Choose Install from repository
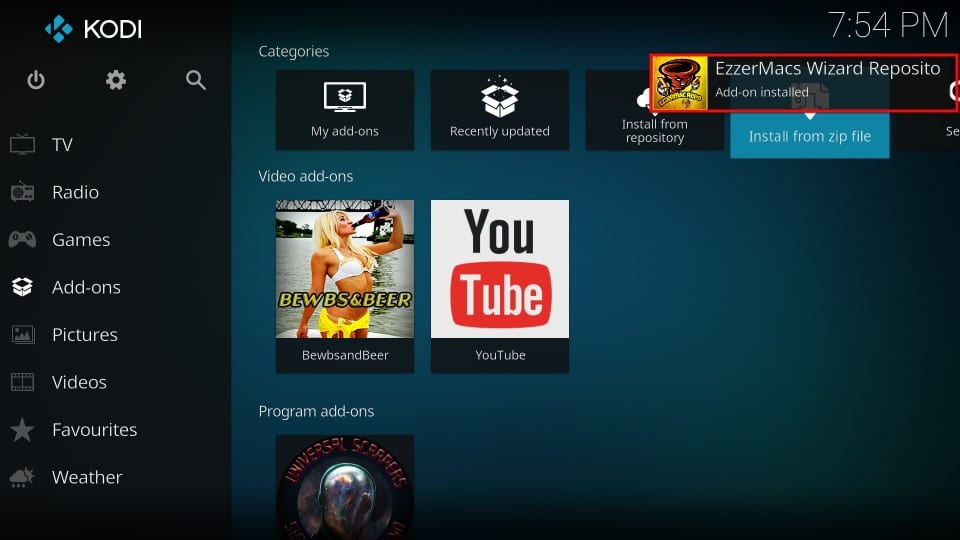Viewport: 960px width, 540px height. click(654, 130)
